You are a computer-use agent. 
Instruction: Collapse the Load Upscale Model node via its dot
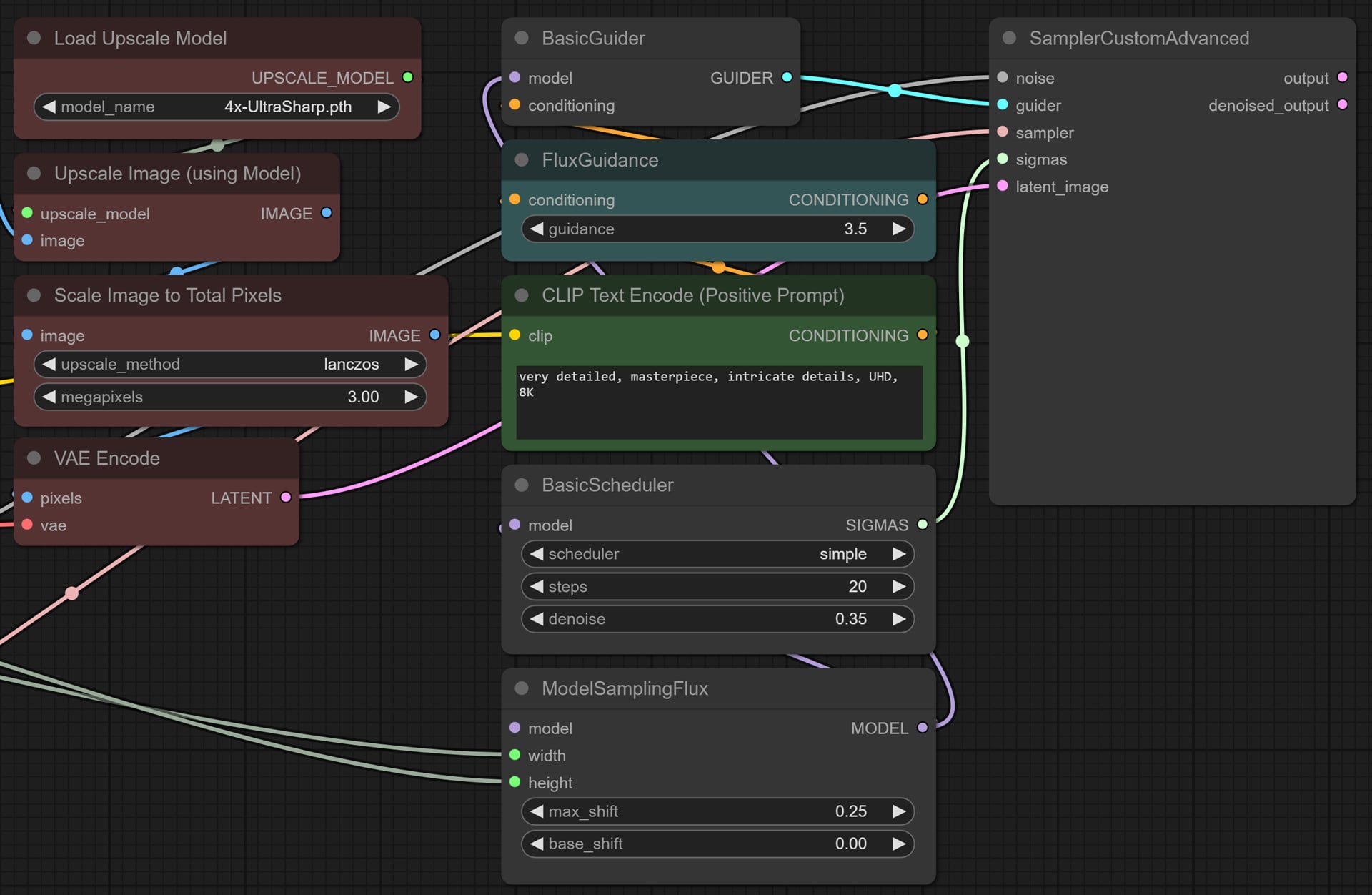point(34,38)
